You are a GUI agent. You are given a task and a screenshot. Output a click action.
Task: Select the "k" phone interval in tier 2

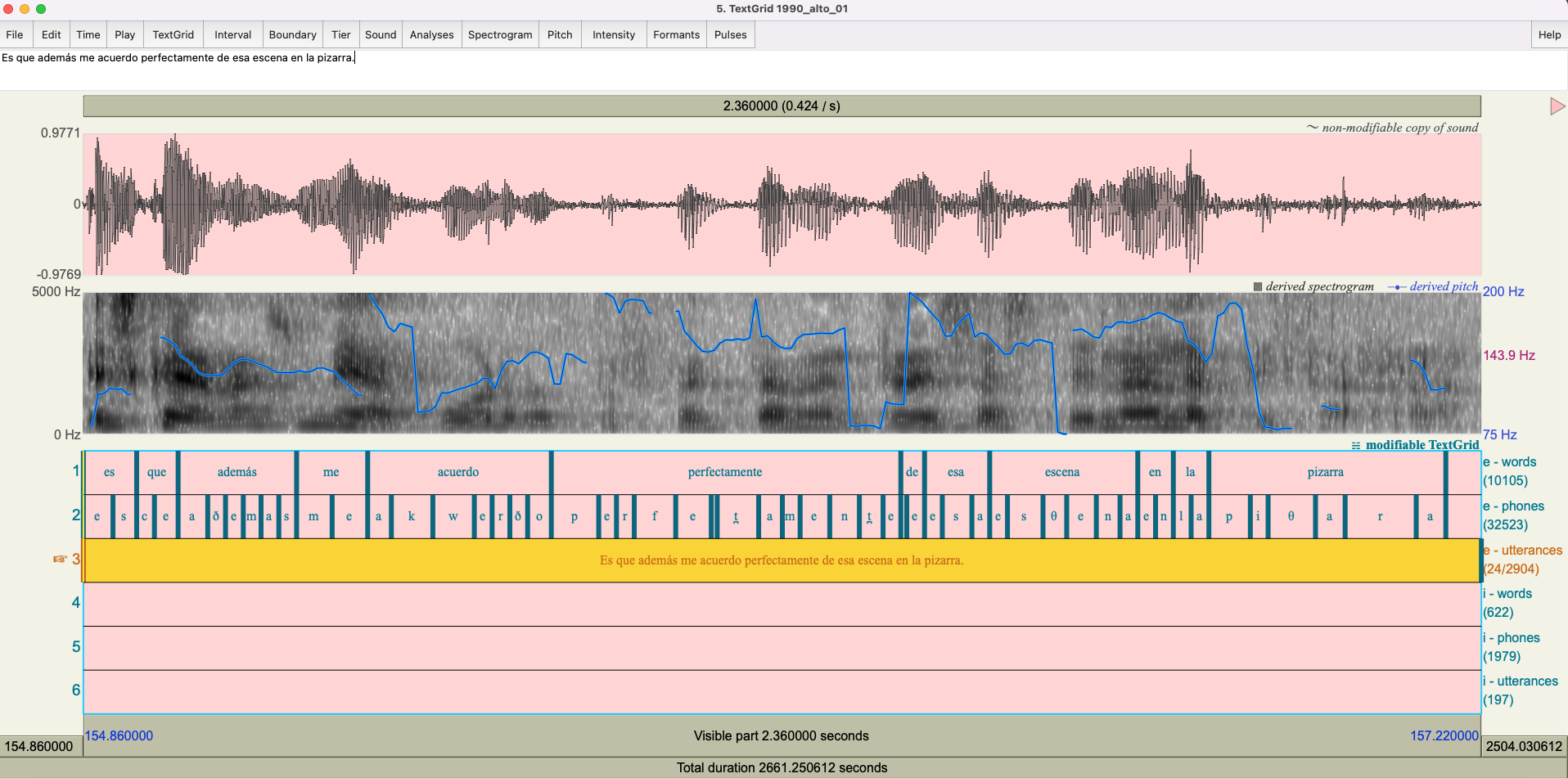(411, 516)
